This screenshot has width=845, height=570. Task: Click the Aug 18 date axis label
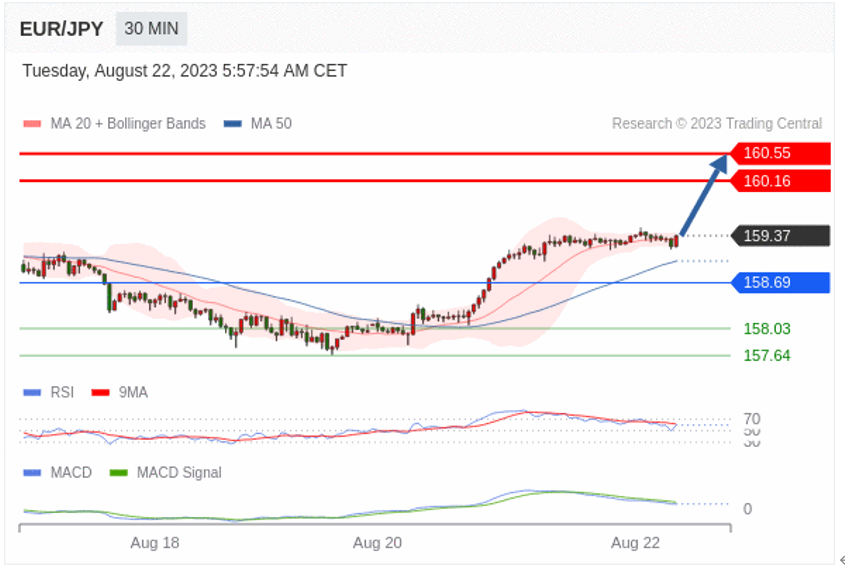click(x=155, y=543)
